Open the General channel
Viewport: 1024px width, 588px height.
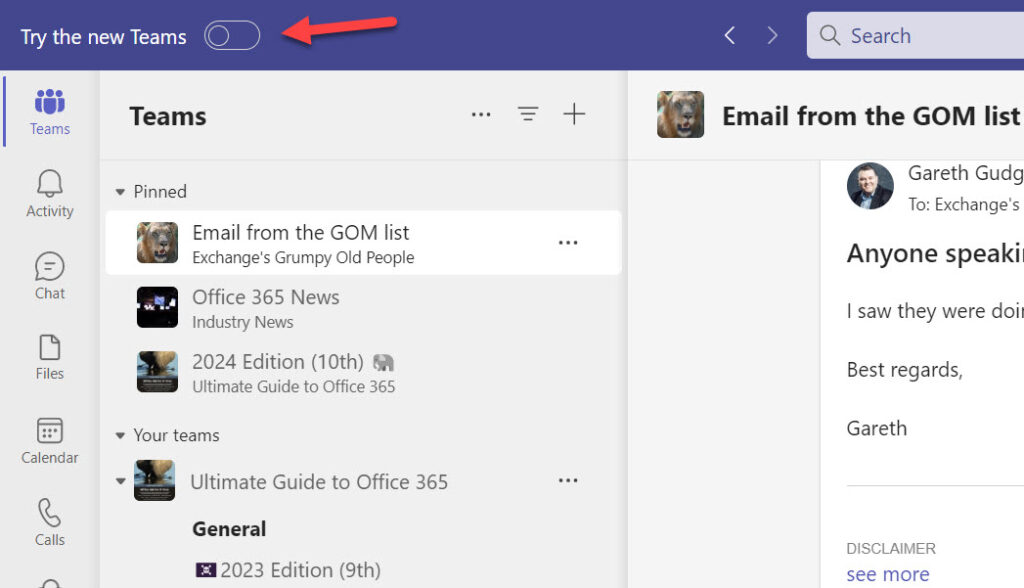[x=229, y=529]
